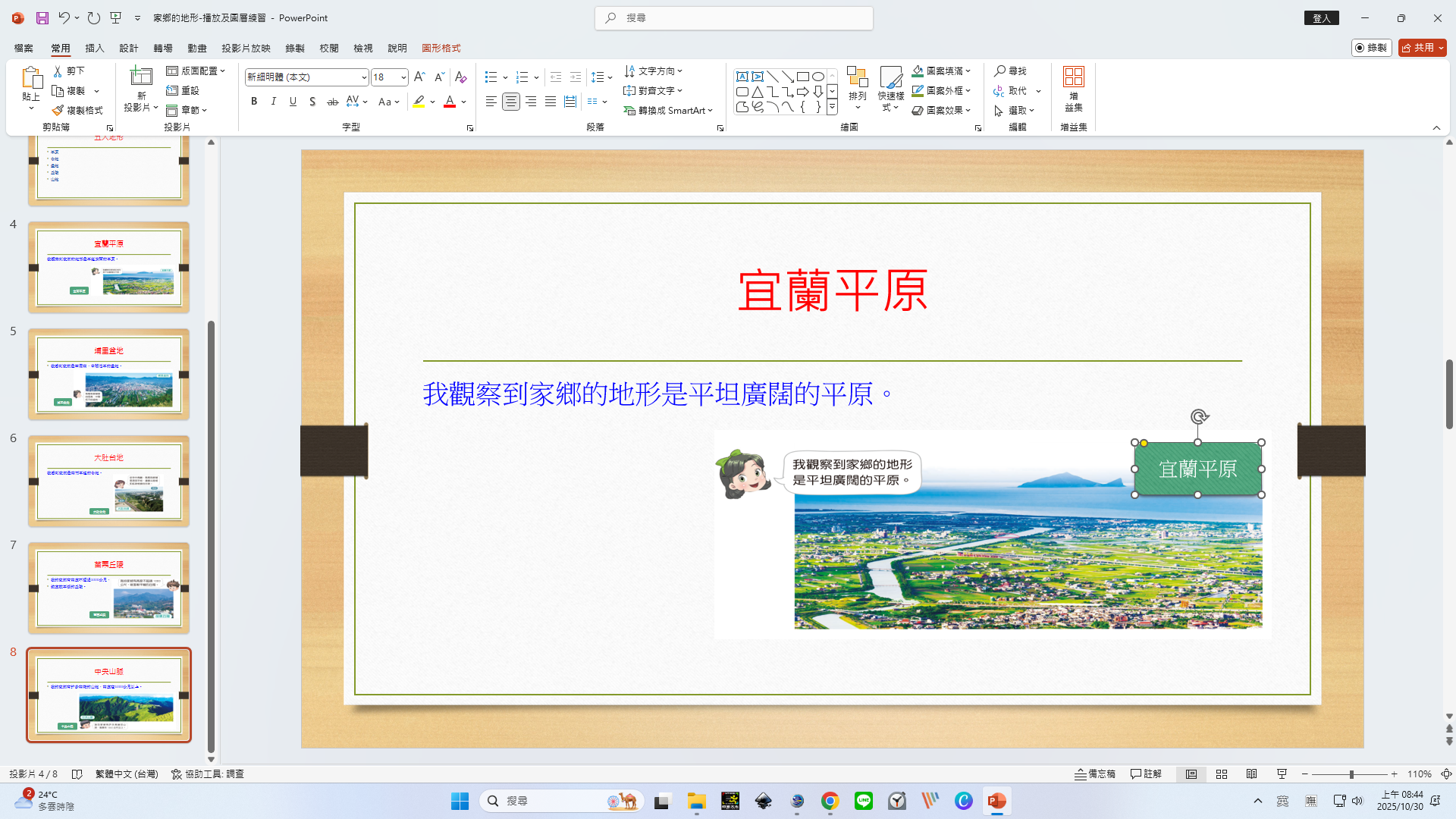Expand Shape Fill (圖案填滿) dropdown
The height and width of the screenshot is (819, 1456).
(968, 71)
